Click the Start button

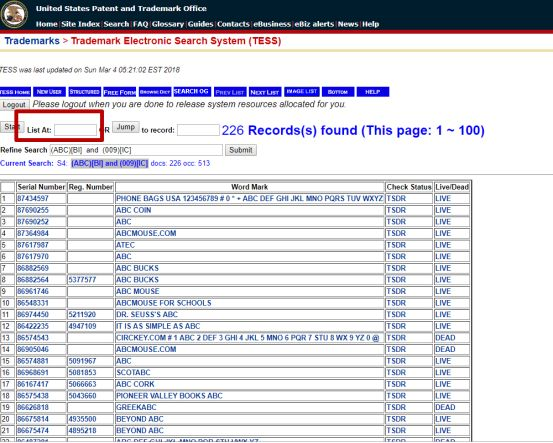point(12,127)
